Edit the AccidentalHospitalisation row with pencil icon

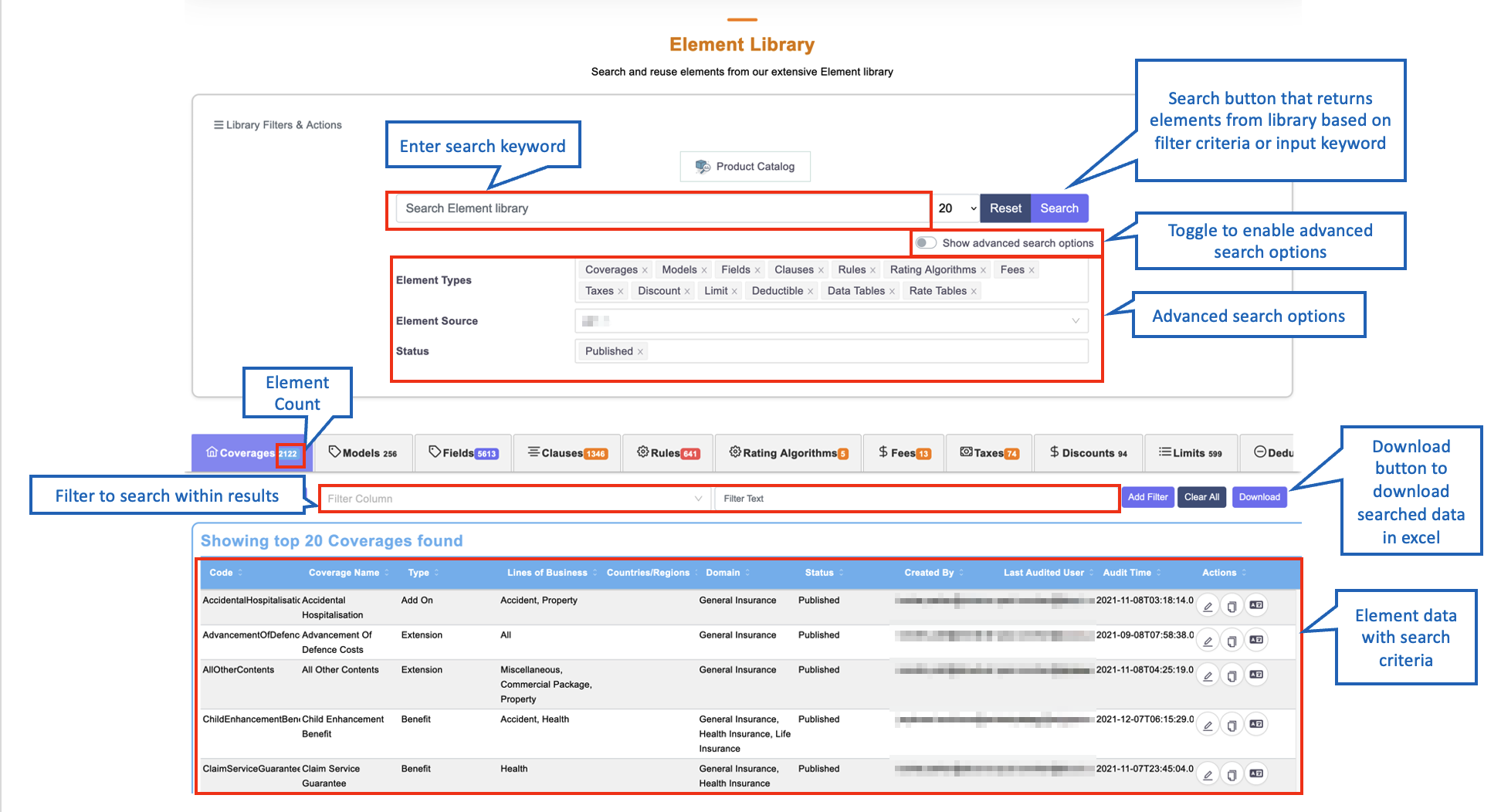1208,606
